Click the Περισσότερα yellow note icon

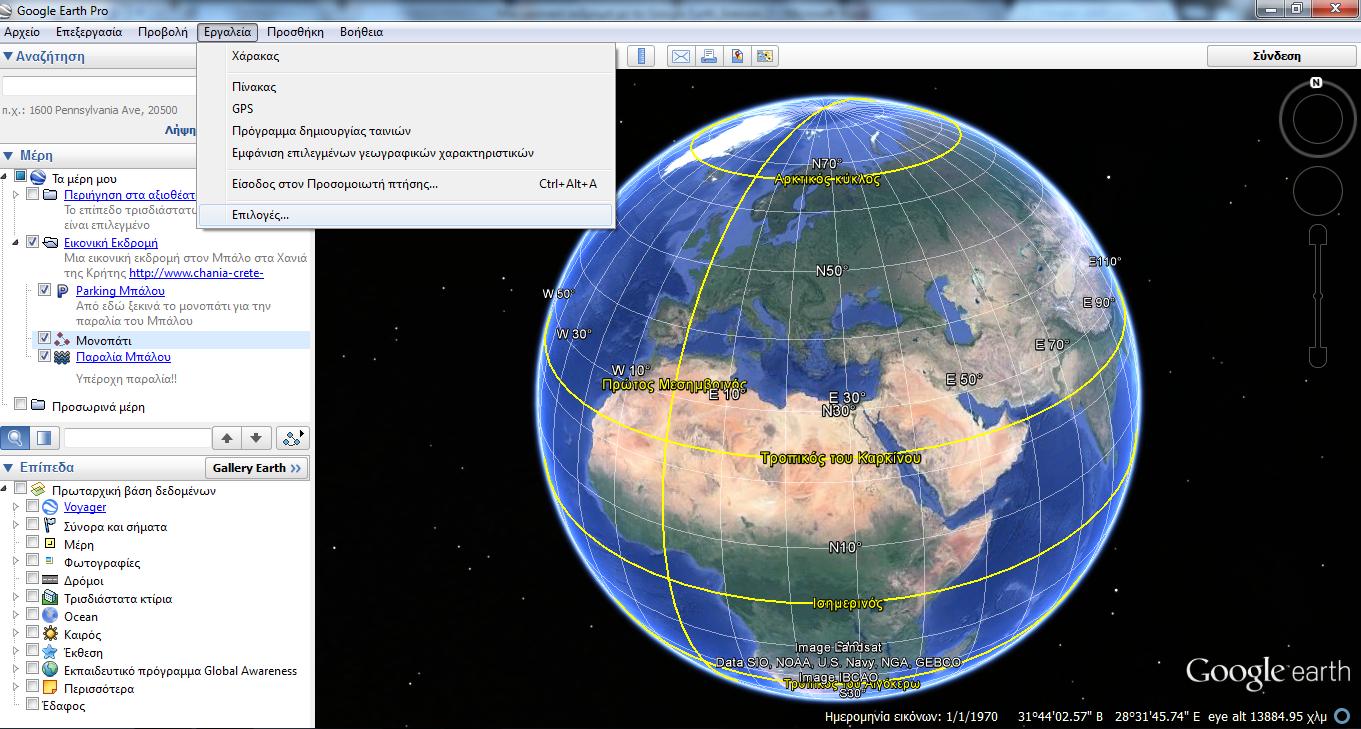click(52, 688)
